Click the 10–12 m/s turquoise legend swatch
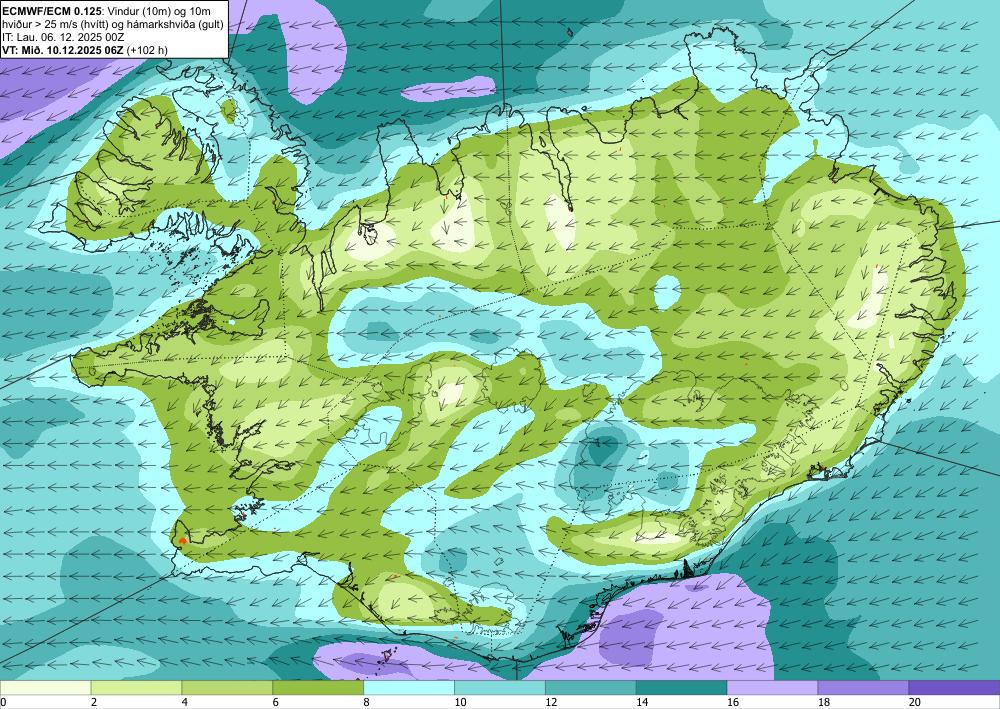This screenshot has height=709, width=1000. (x=500, y=688)
